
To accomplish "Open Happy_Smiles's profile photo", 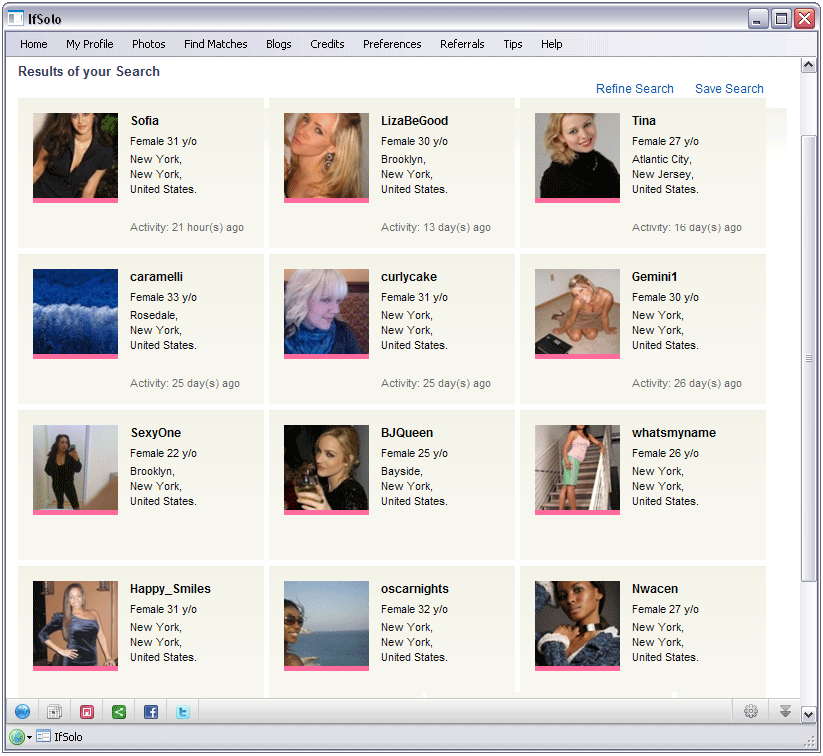I will [76, 624].
